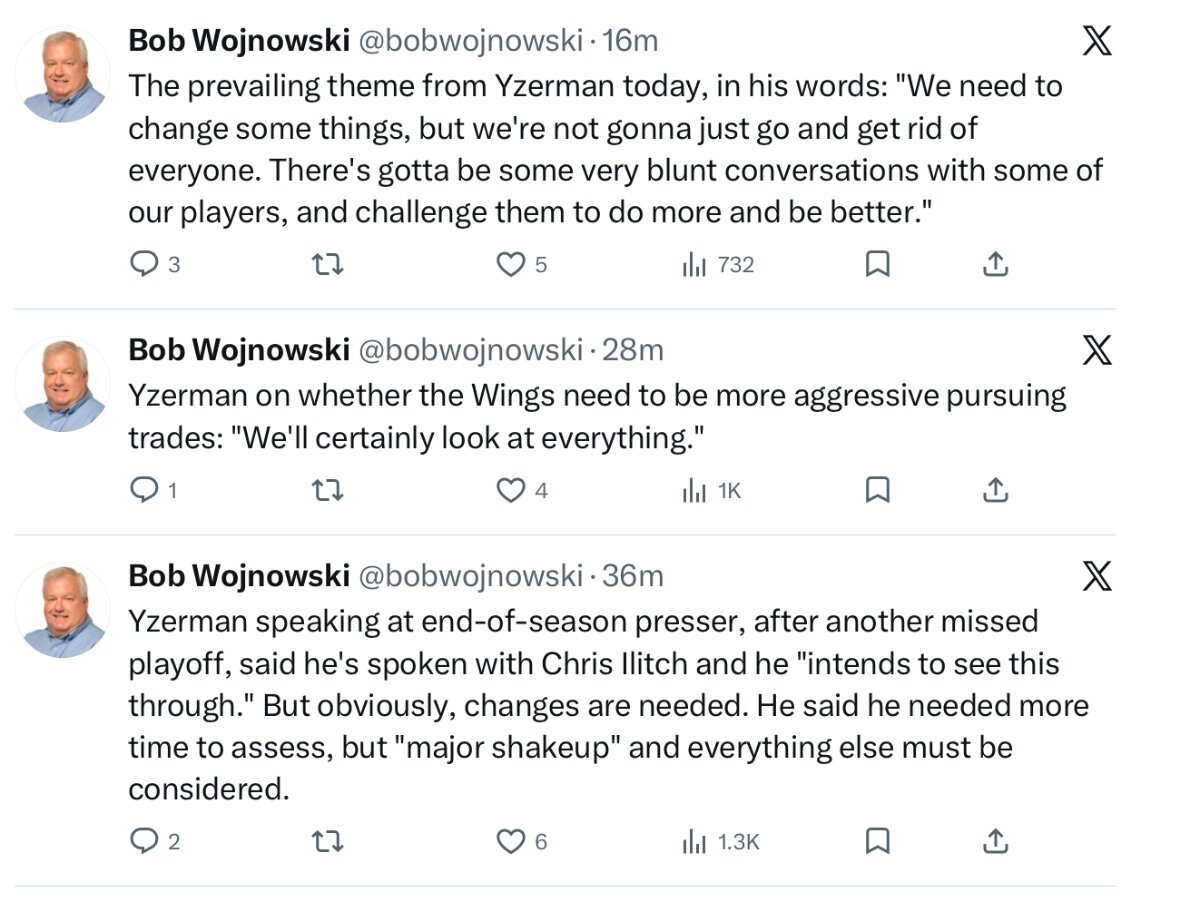The height and width of the screenshot is (902, 1200).
Task: Click Bob Wojnowski avatar on 28m tweet
Action: [64, 385]
